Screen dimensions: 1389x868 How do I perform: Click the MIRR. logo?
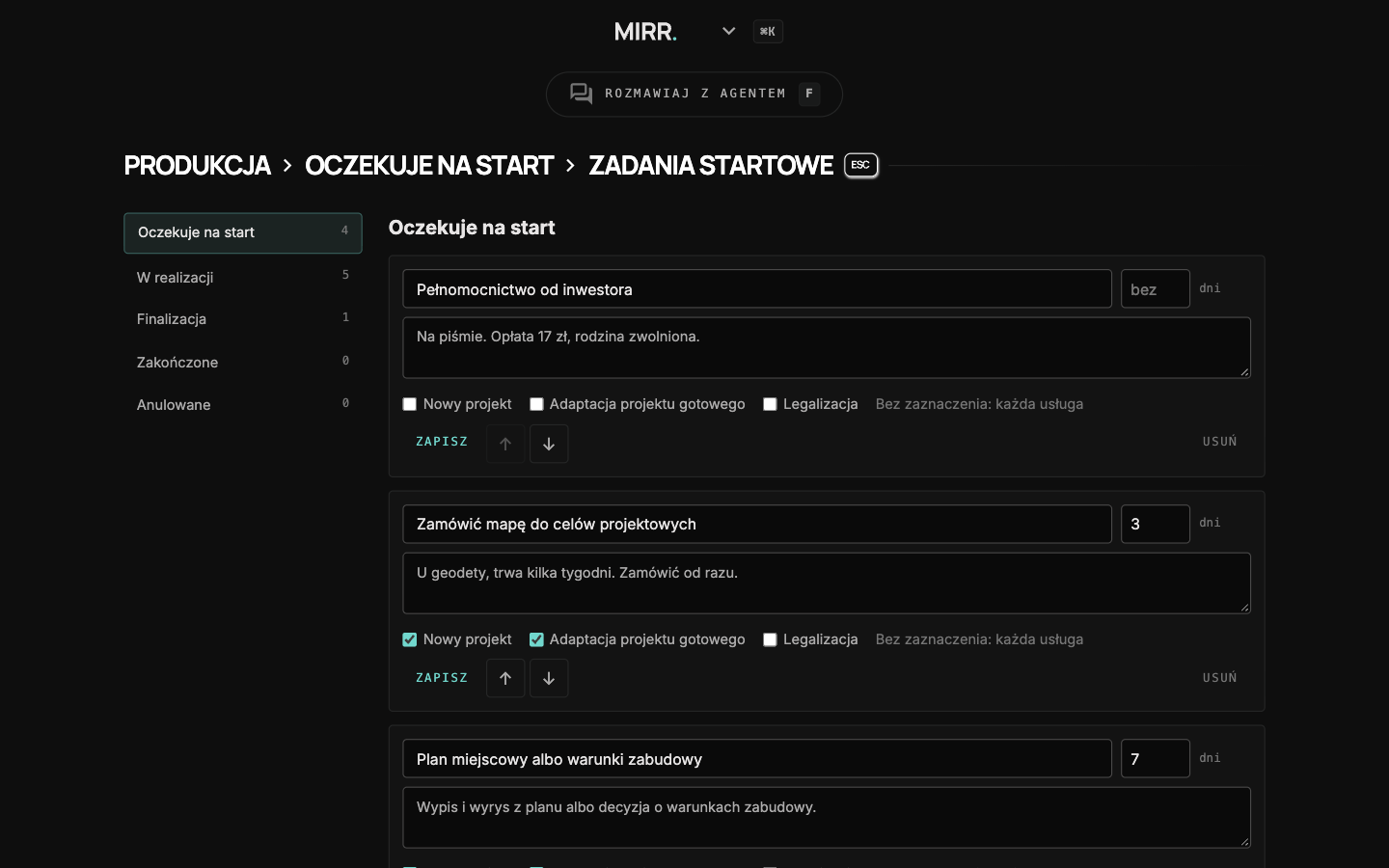pyautogui.click(x=645, y=32)
